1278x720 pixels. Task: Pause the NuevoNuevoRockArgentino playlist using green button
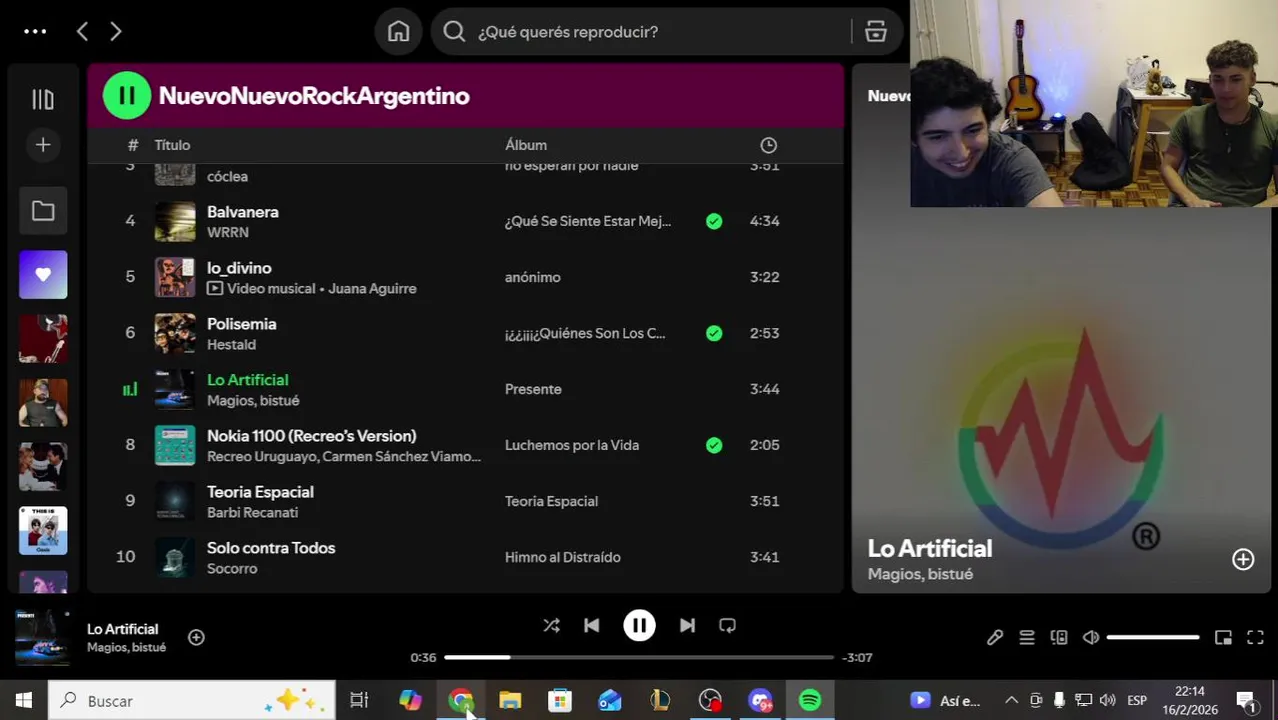tap(126, 96)
